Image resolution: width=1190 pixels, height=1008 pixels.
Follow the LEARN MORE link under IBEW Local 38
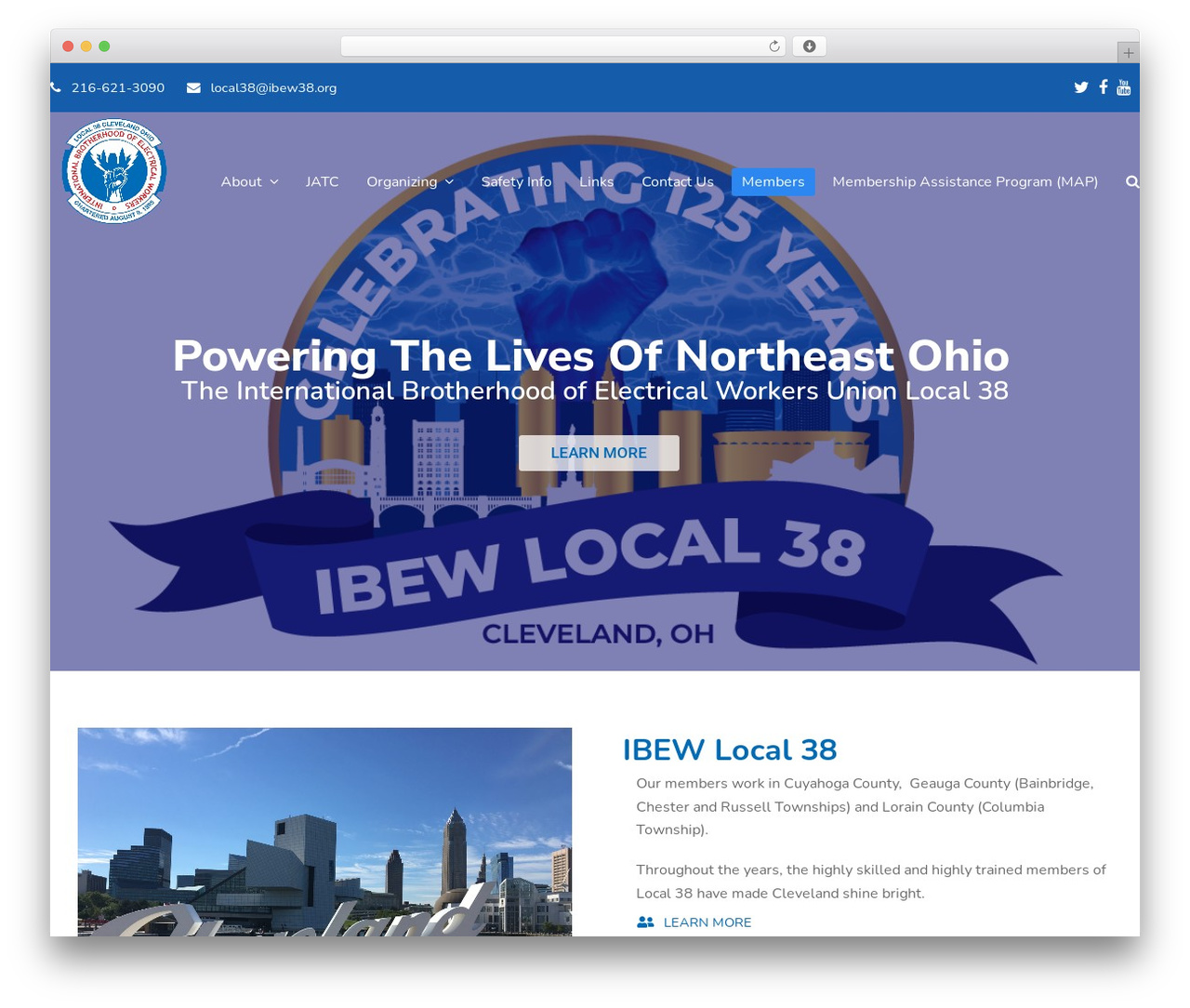point(707,922)
